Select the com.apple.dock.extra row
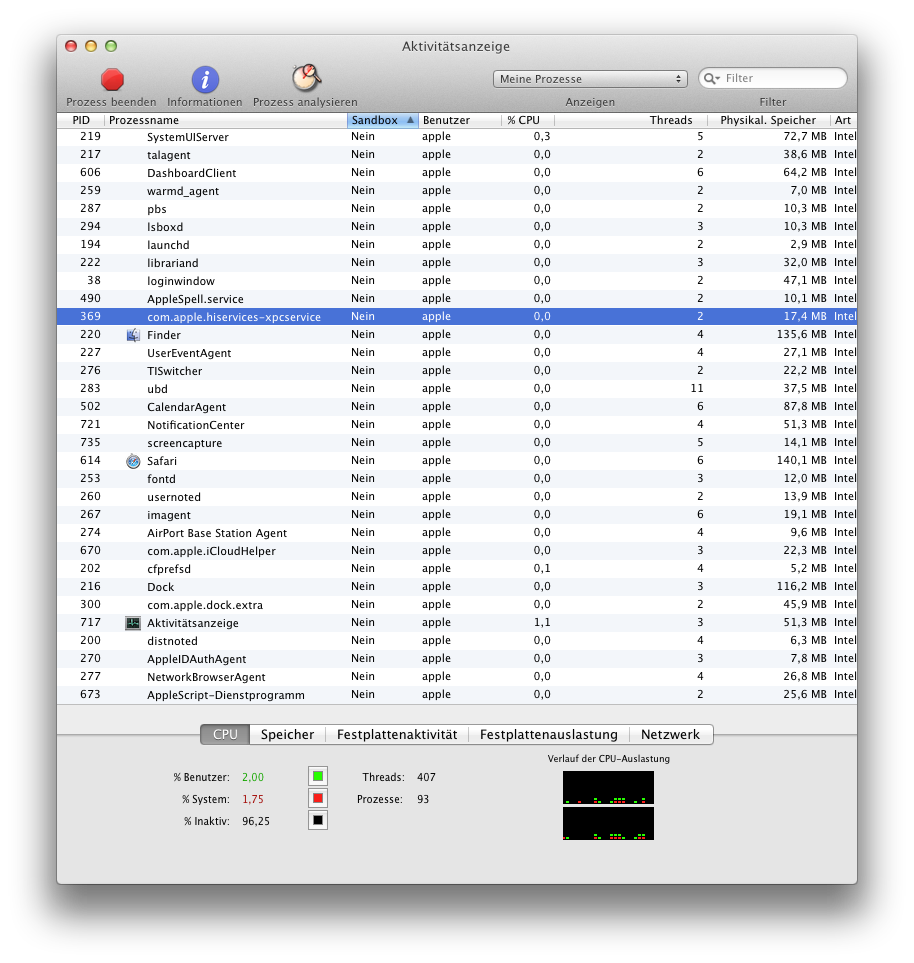The height and width of the screenshot is (963, 914). [x=457, y=605]
